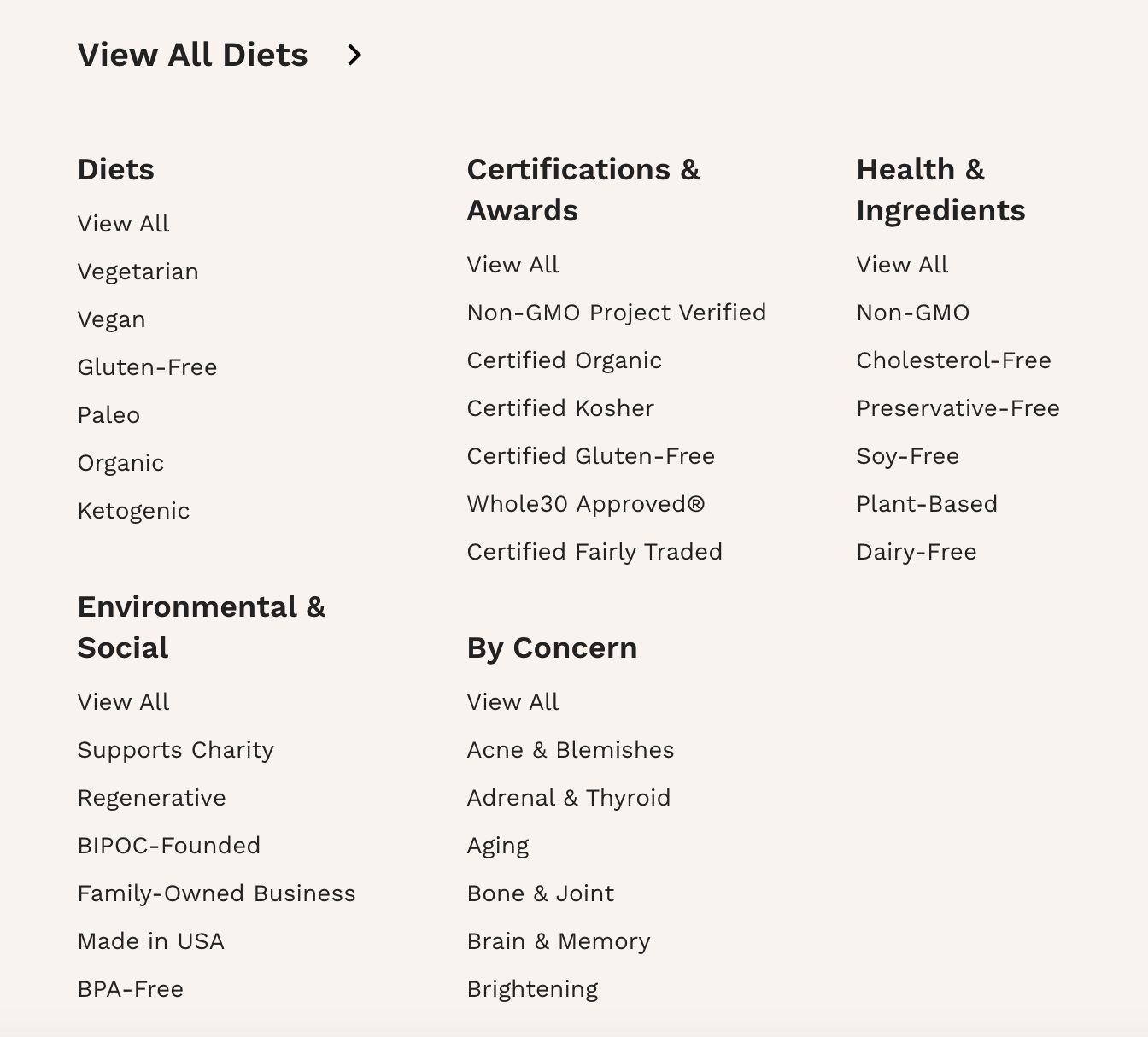
Task: Click Acne & Blemishes concern
Action: click(x=570, y=750)
